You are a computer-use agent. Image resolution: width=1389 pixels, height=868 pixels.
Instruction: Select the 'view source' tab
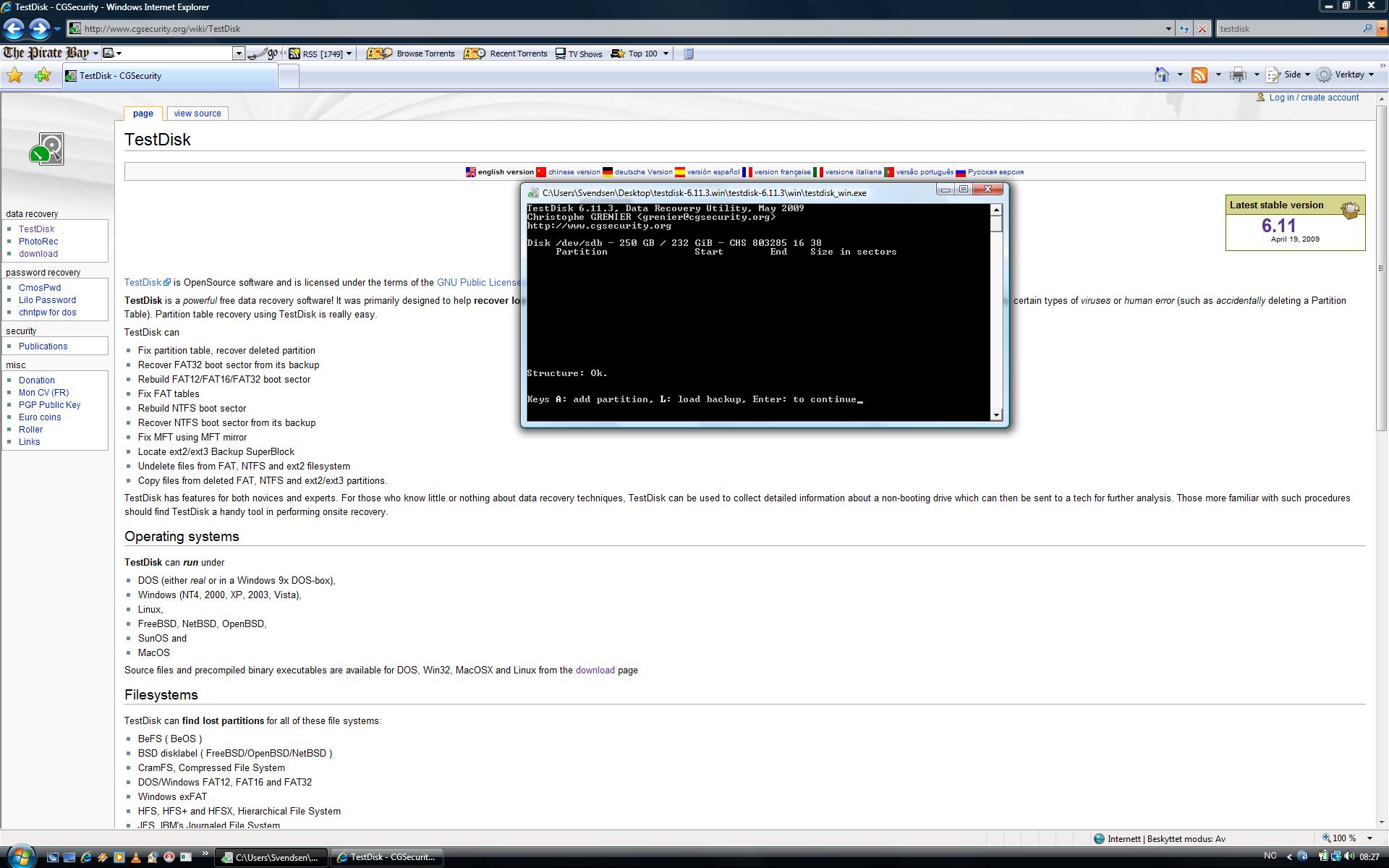(197, 113)
